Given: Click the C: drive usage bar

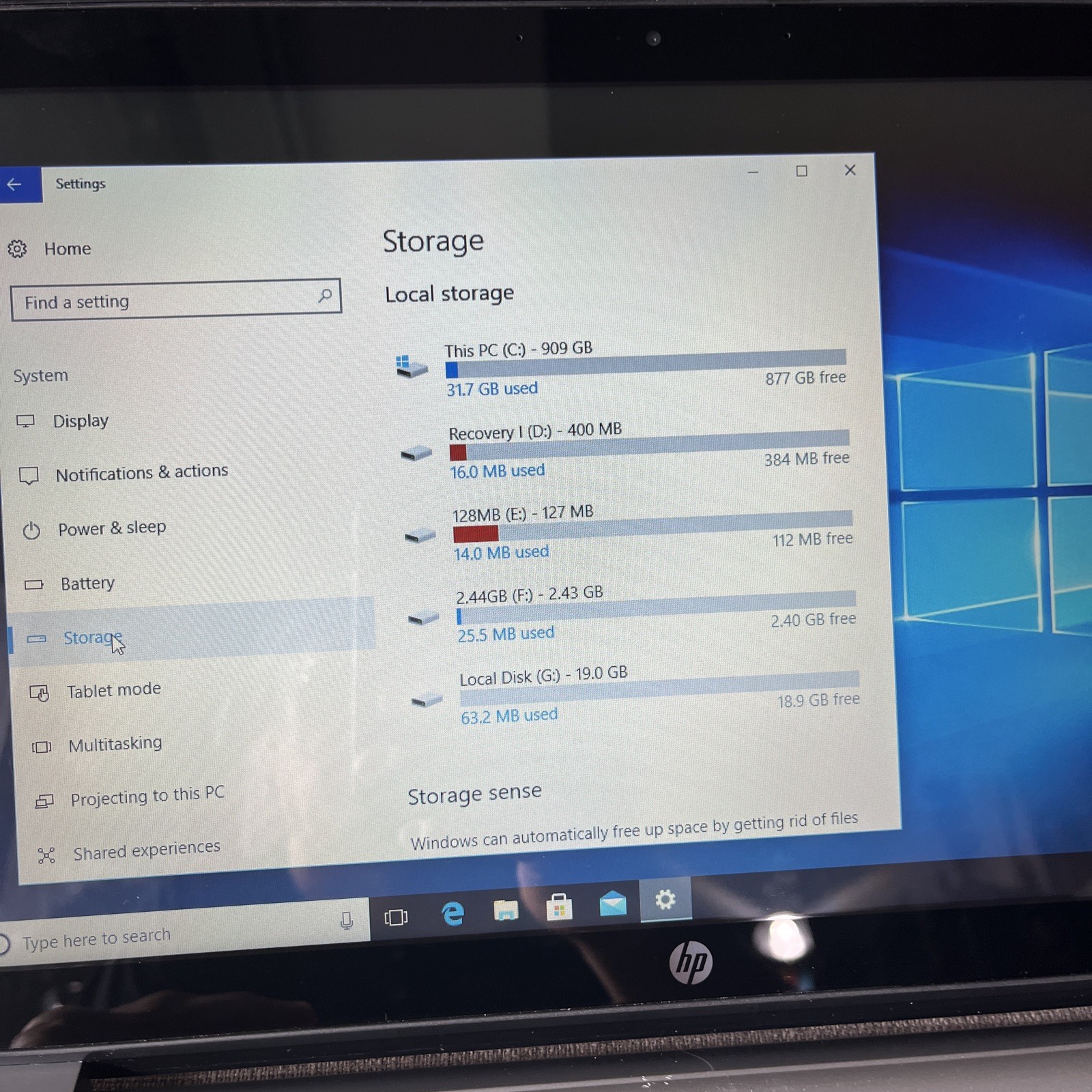Looking at the screenshot, I should [646, 364].
